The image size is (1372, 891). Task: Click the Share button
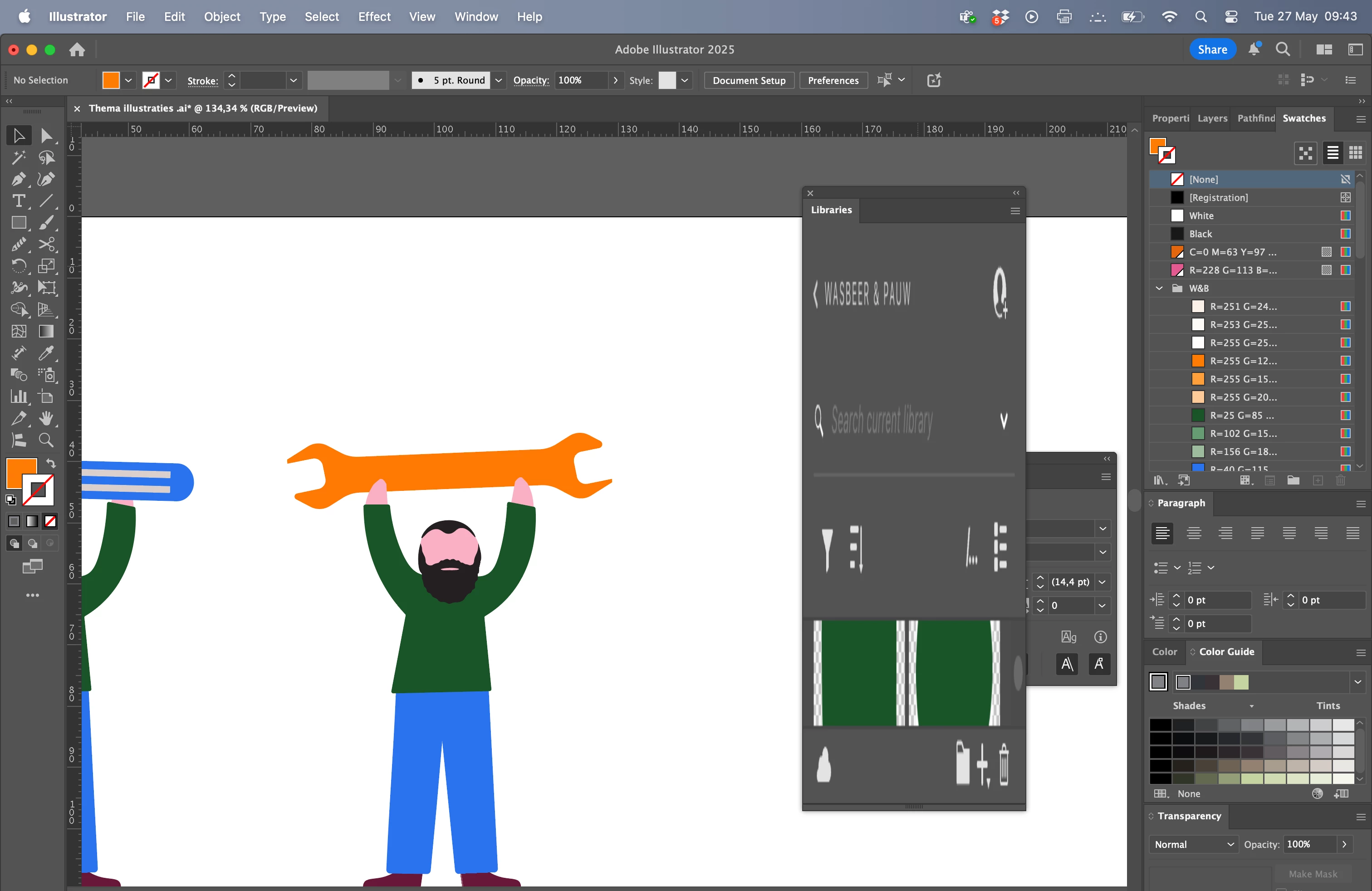1212,49
